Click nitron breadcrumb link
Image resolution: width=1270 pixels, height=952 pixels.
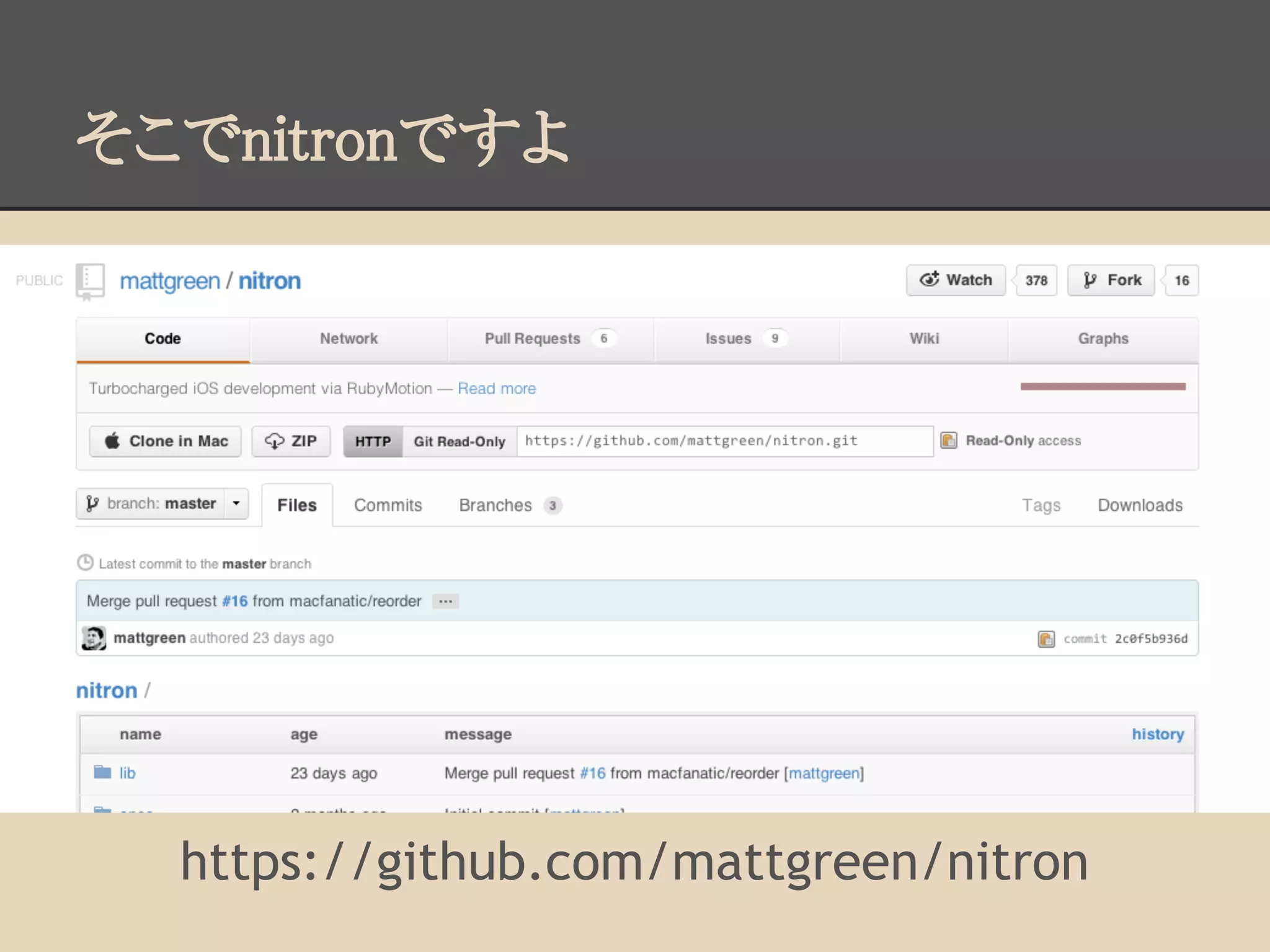(x=107, y=690)
